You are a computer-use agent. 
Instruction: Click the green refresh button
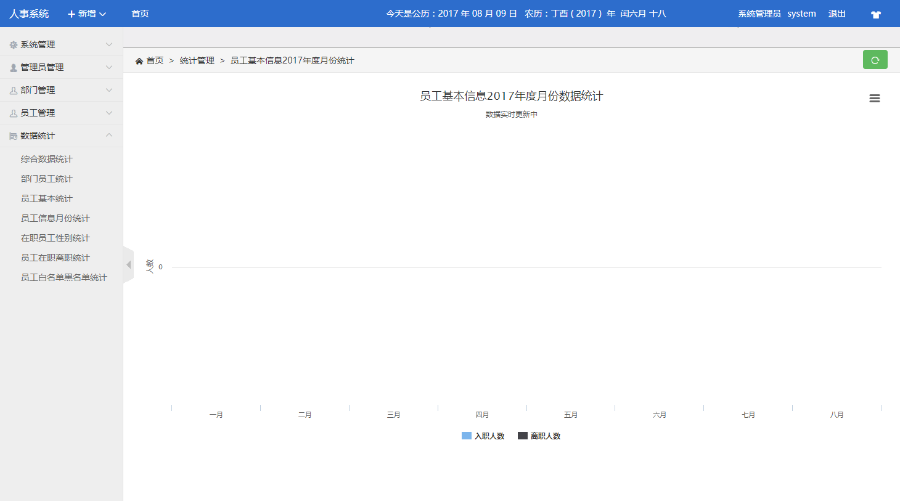(875, 60)
